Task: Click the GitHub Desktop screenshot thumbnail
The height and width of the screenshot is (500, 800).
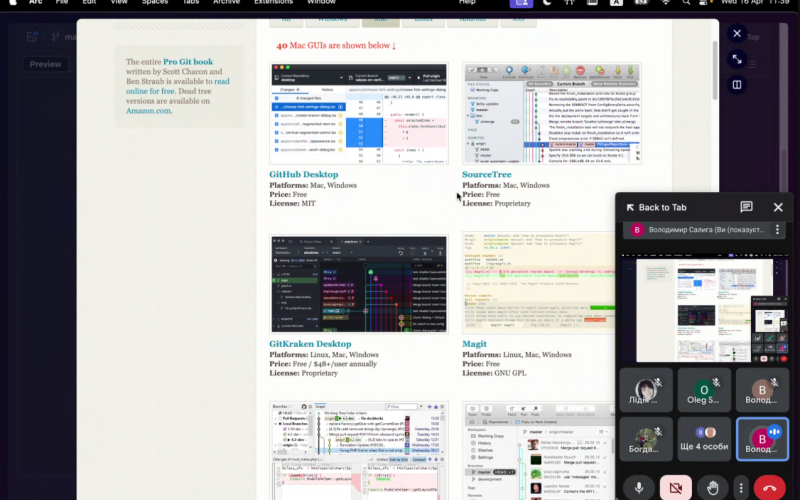Action: point(359,113)
